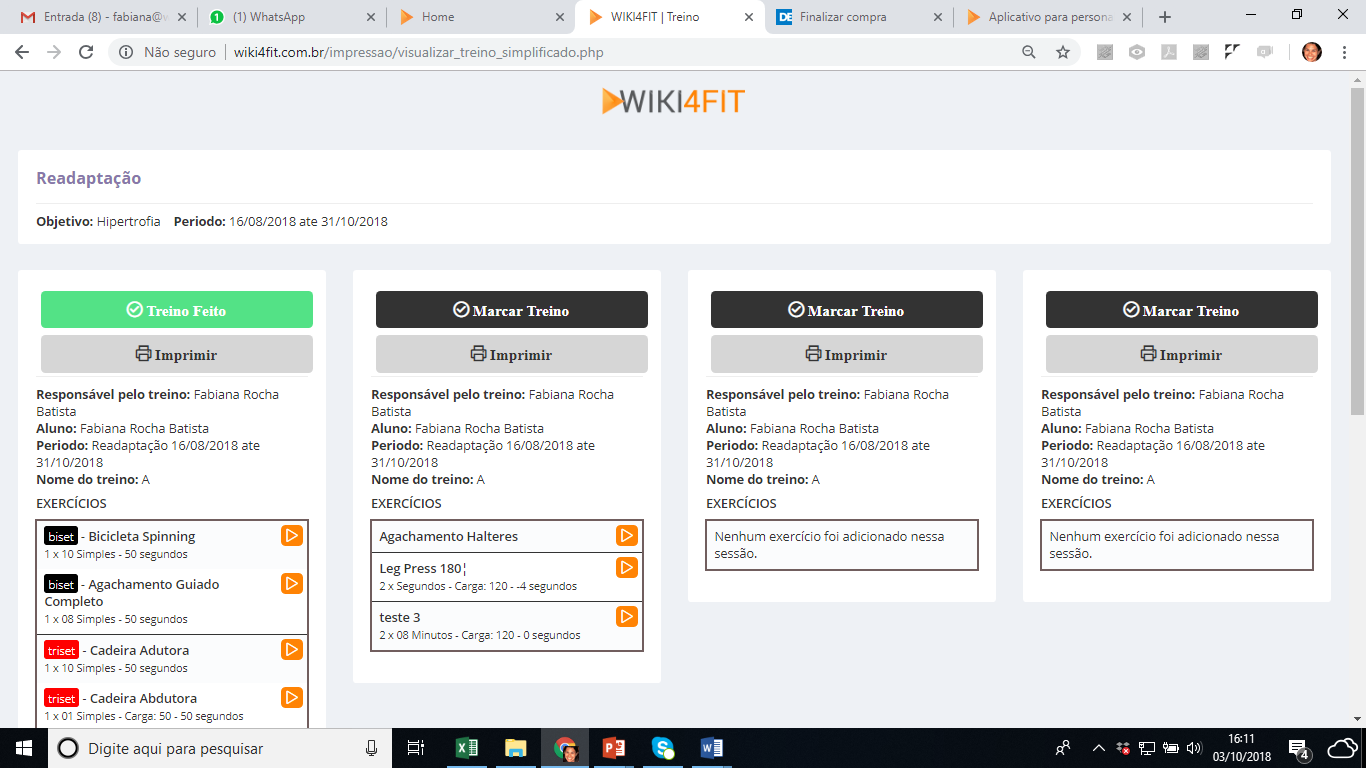Viewport: 1366px width, 768px height.
Task: Open the zoom magnifier in address bar
Action: (1029, 52)
